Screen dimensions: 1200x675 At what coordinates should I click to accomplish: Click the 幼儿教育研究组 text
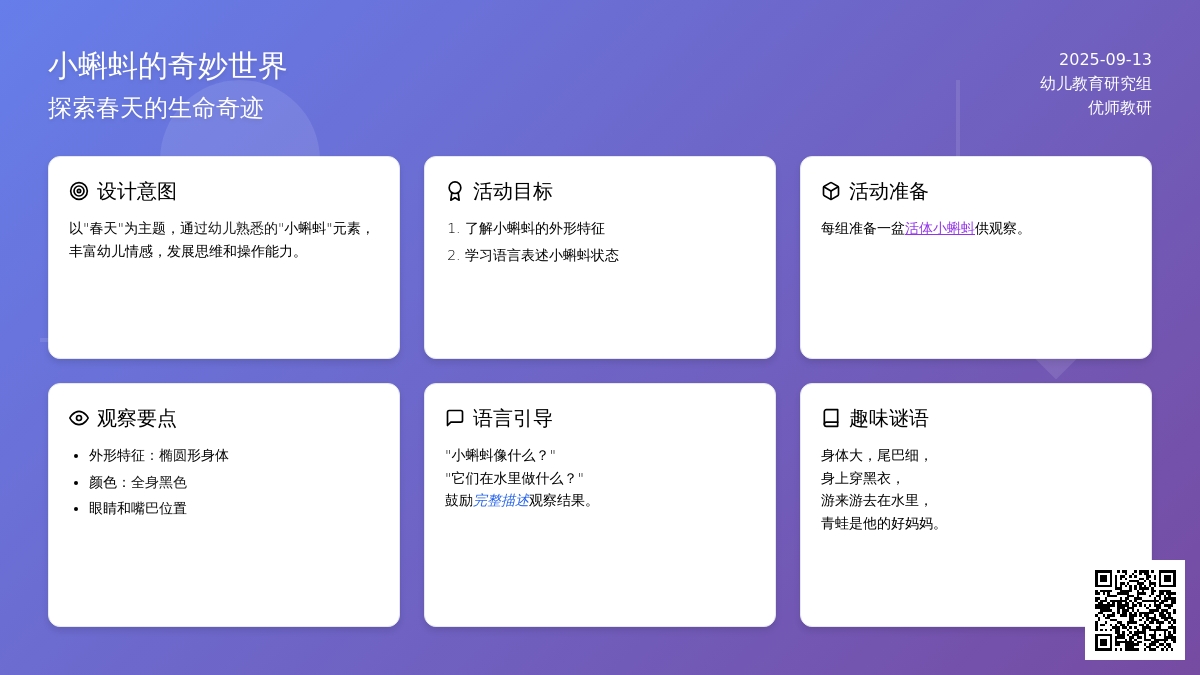pos(1095,83)
